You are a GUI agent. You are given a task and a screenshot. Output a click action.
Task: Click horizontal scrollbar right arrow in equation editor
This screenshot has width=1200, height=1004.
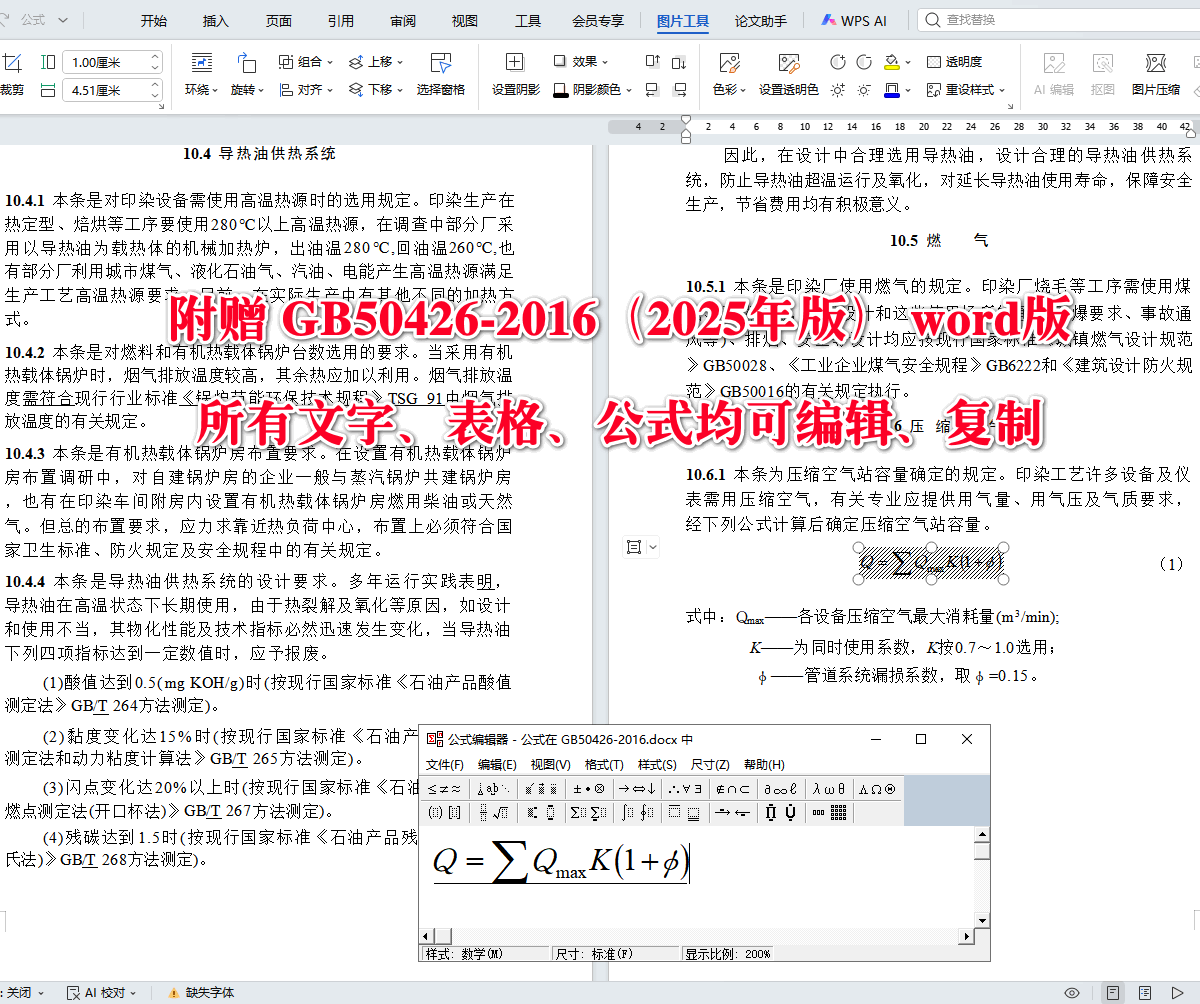(966, 937)
